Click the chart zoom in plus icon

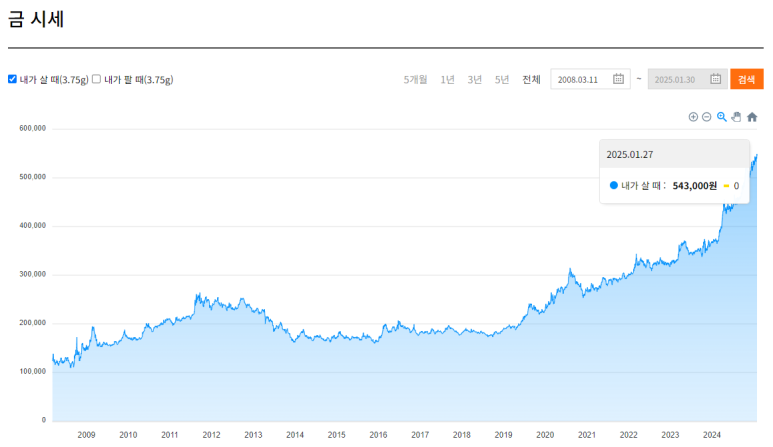click(x=693, y=117)
